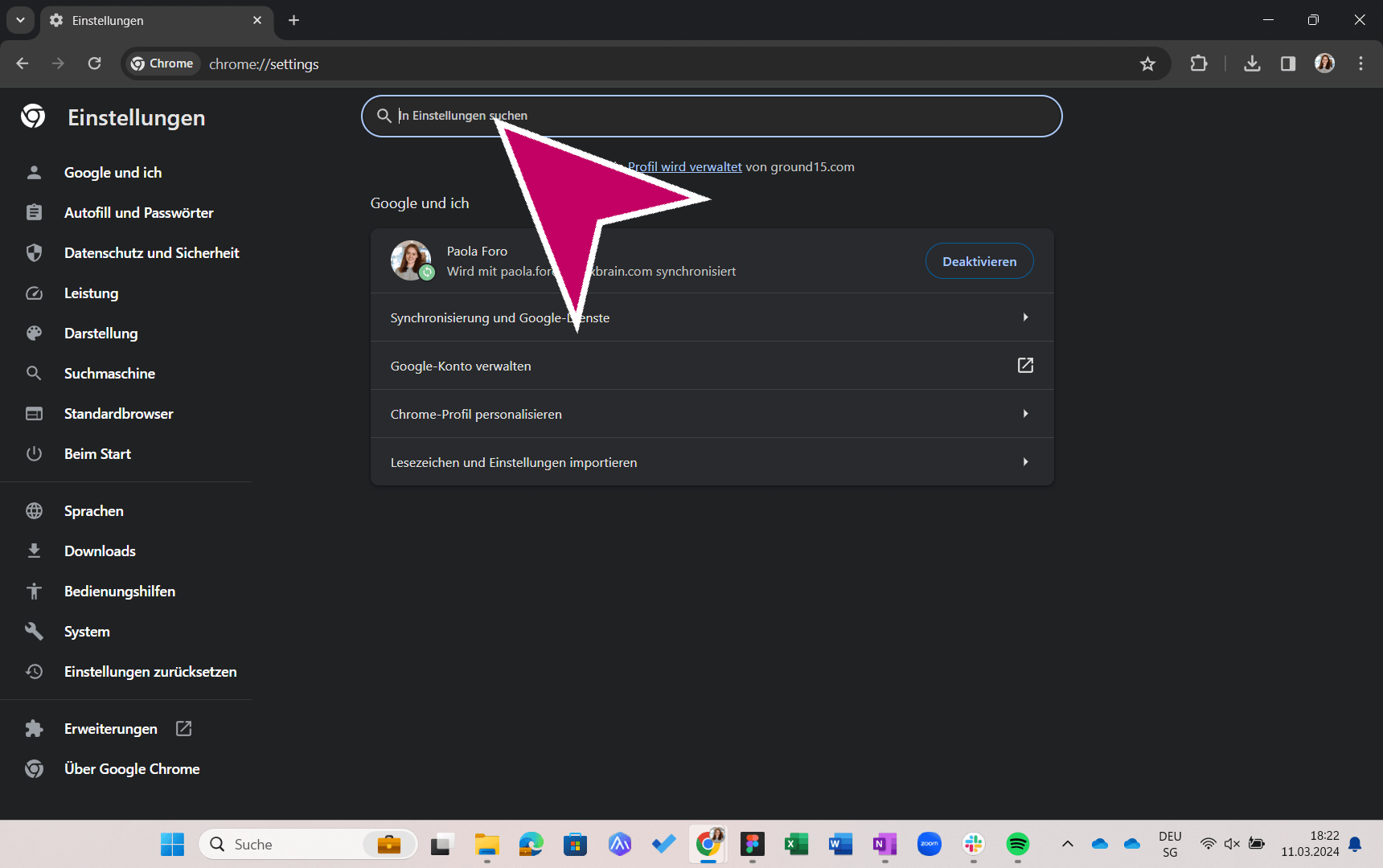This screenshot has height=868, width=1383.
Task: Open the blue checkmark app on the taskbar
Action: pyautogui.click(x=663, y=844)
